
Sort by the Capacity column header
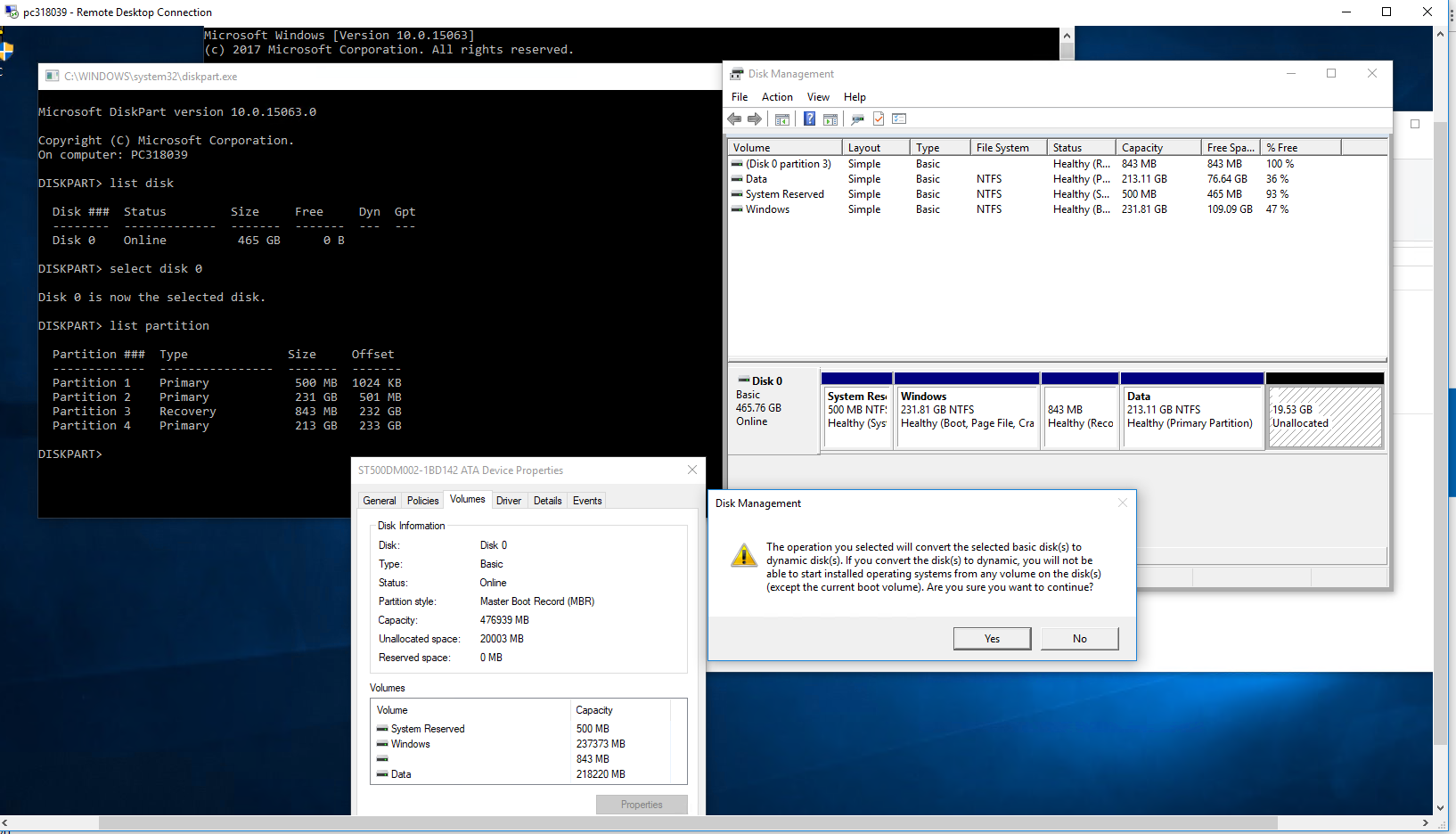click(1158, 148)
